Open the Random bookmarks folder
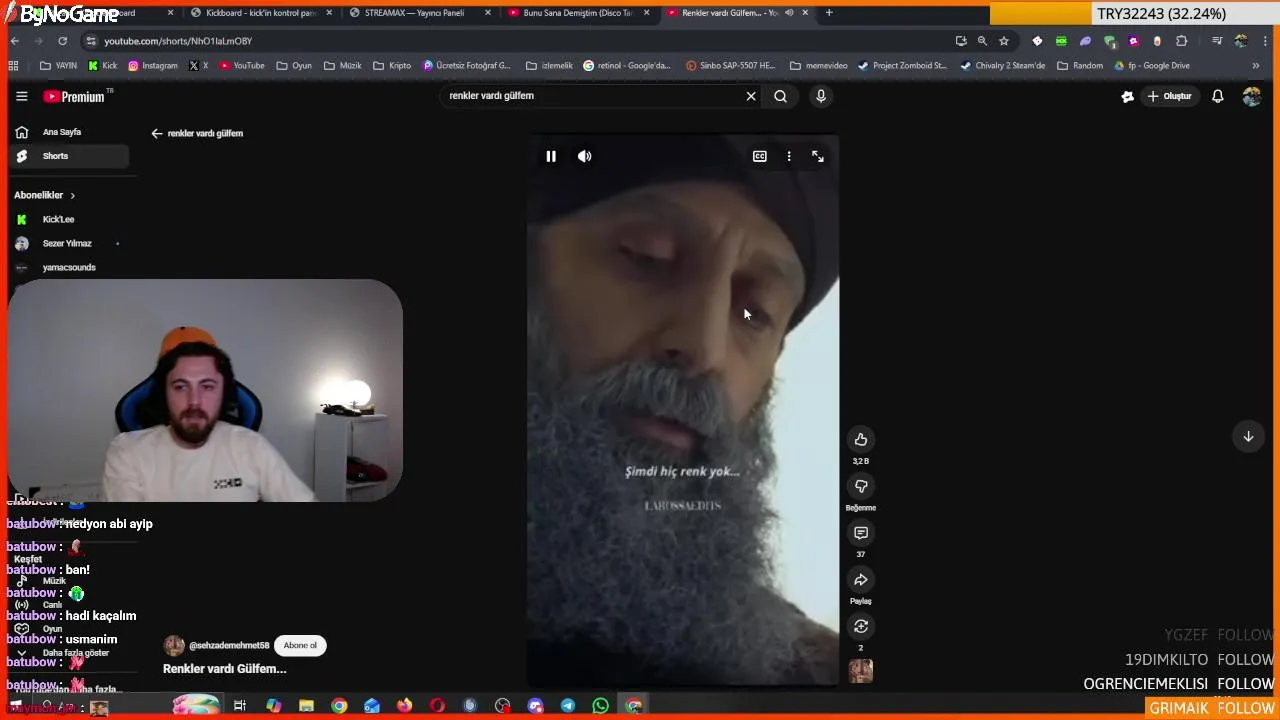Screen dimensions: 1280x720 coord(1079,66)
